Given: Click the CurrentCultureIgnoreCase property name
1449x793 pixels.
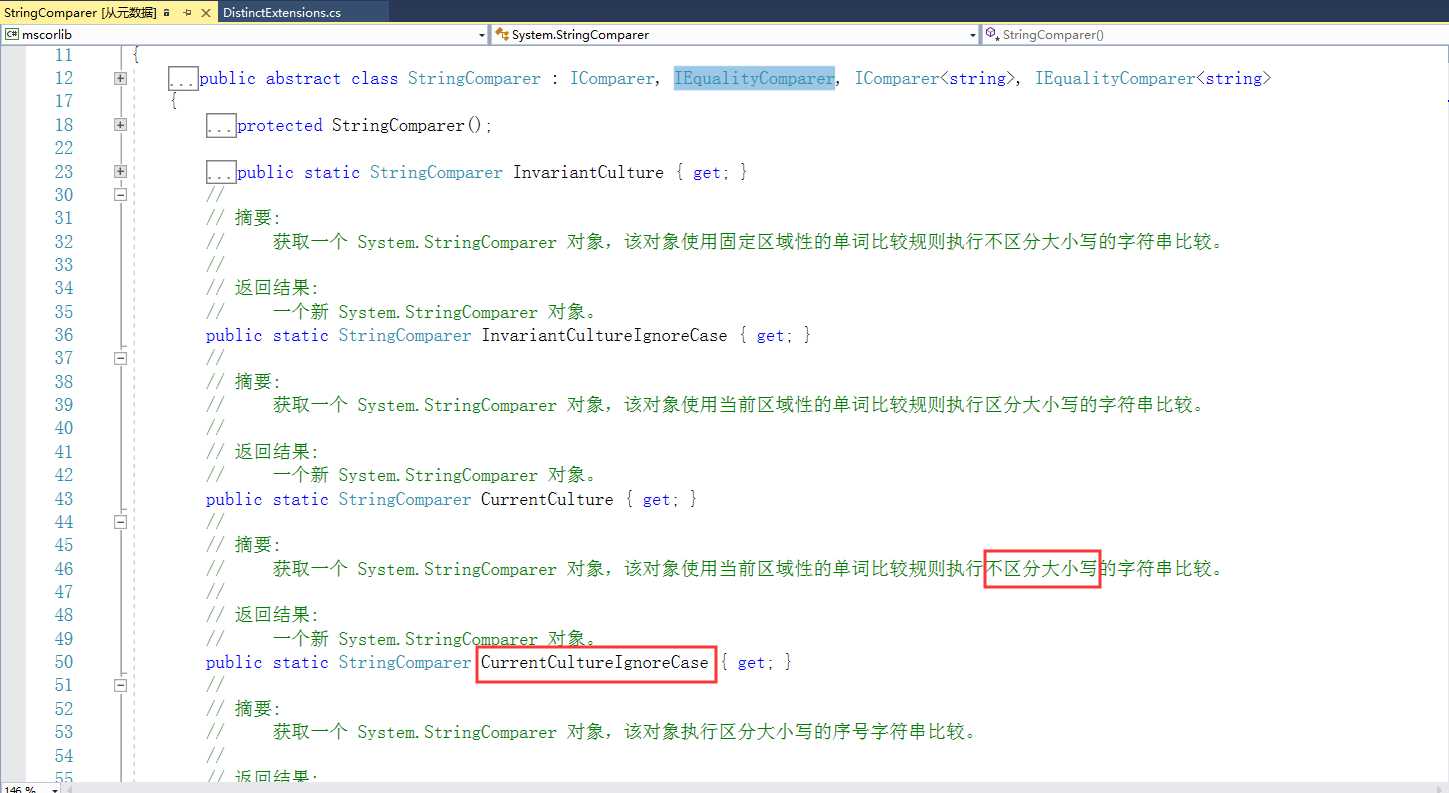Looking at the screenshot, I should click(595, 662).
